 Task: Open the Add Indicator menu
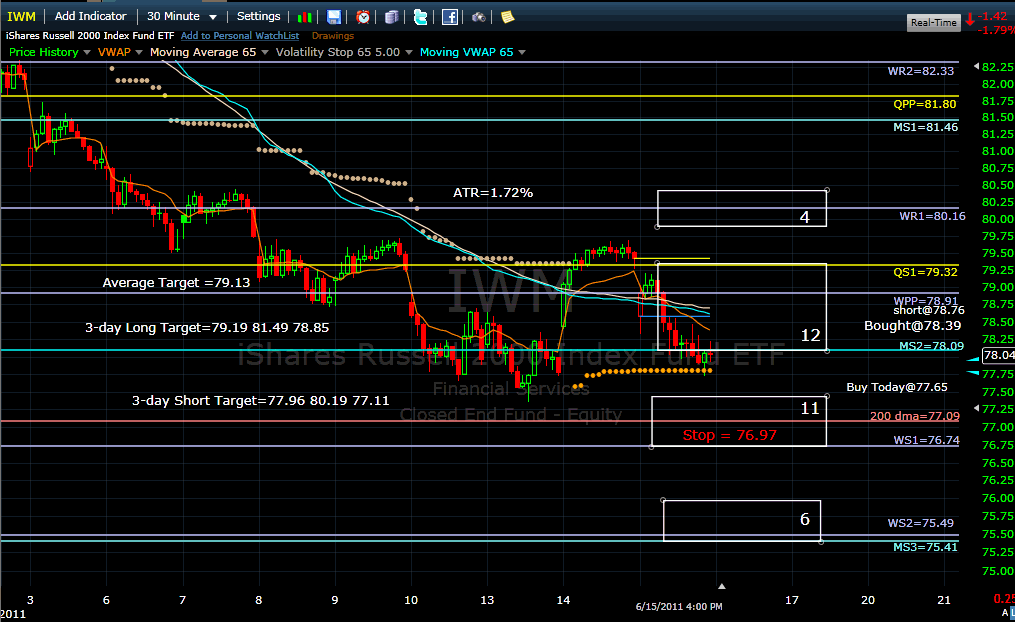[x=91, y=16]
